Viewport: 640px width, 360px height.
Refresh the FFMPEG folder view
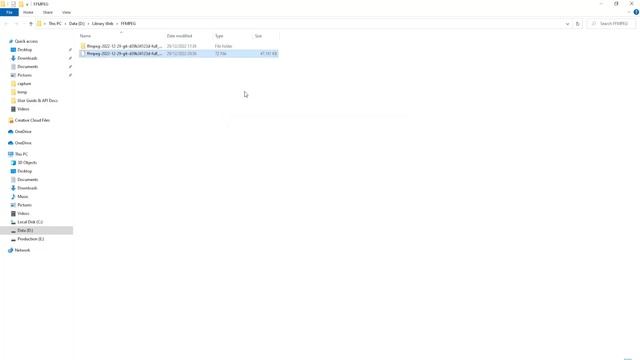coord(578,24)
